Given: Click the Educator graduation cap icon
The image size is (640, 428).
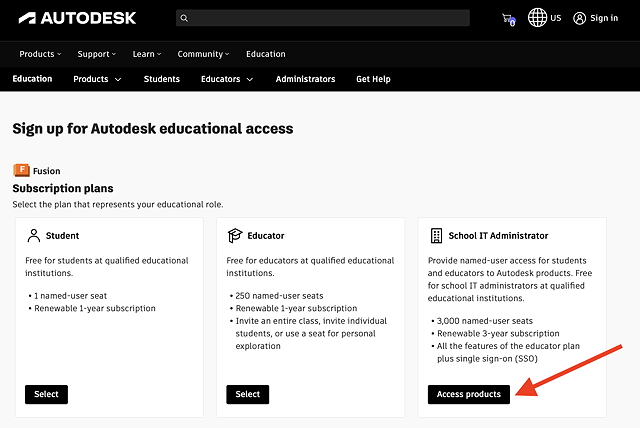Looking at the screenshot, I should pos(235,236).
